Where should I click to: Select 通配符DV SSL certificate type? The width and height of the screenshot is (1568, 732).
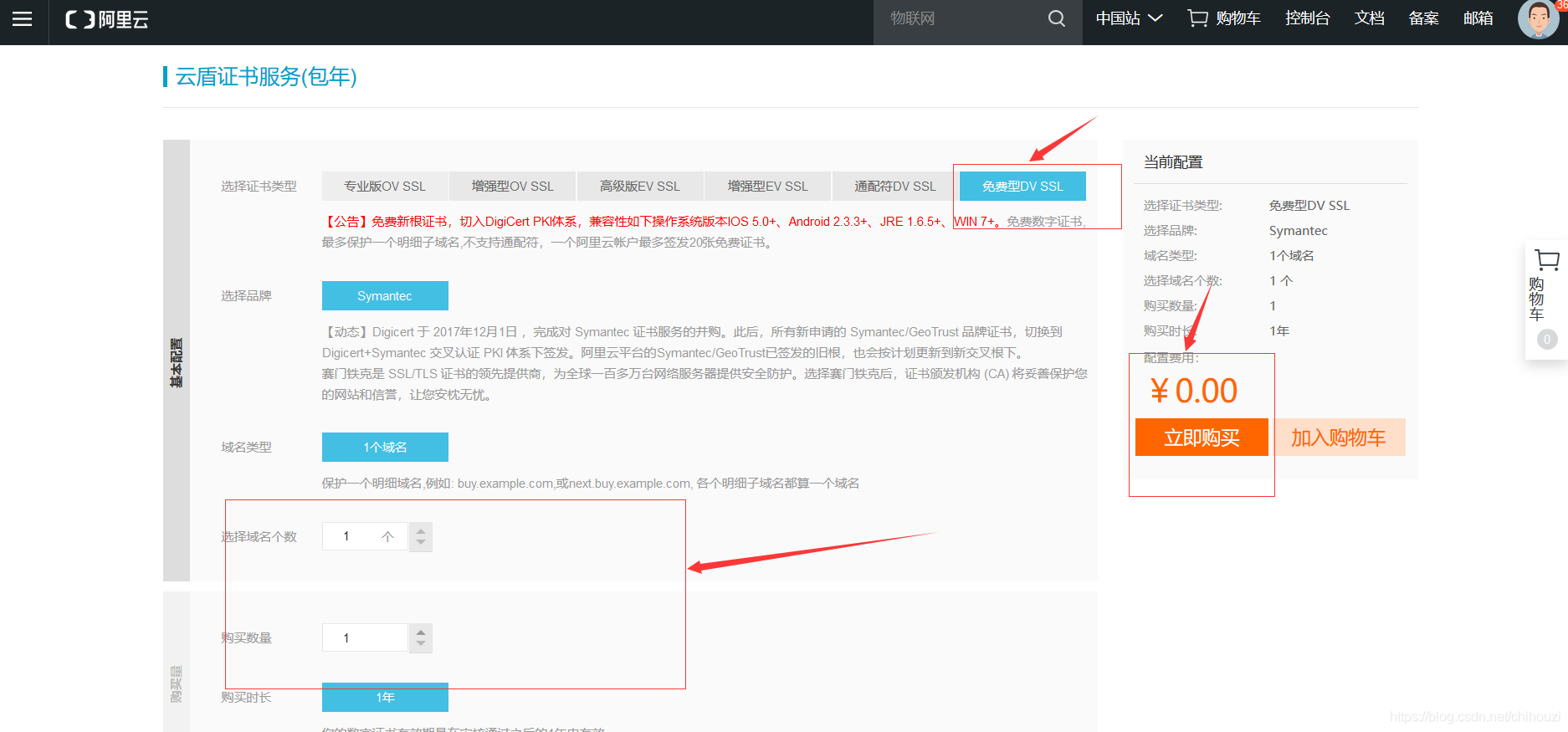[x=895, y=187]
